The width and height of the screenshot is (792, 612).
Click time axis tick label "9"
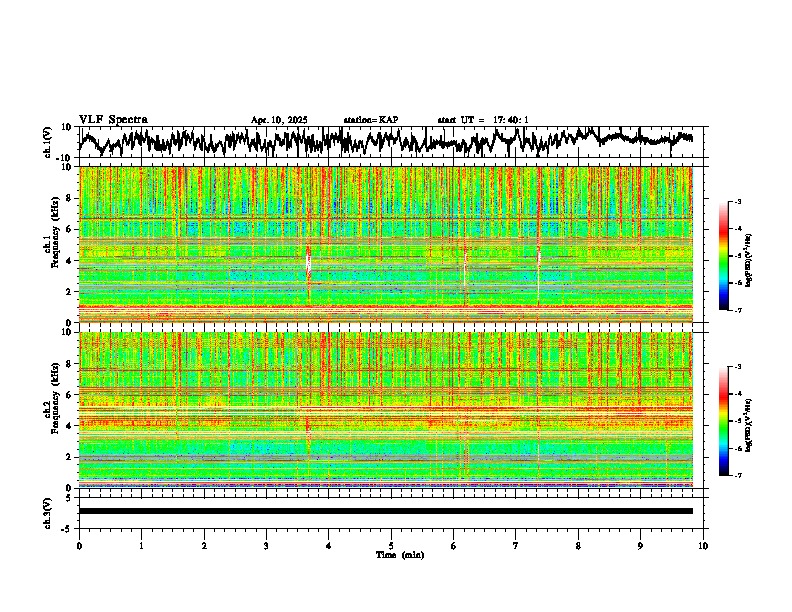(640, 546)
